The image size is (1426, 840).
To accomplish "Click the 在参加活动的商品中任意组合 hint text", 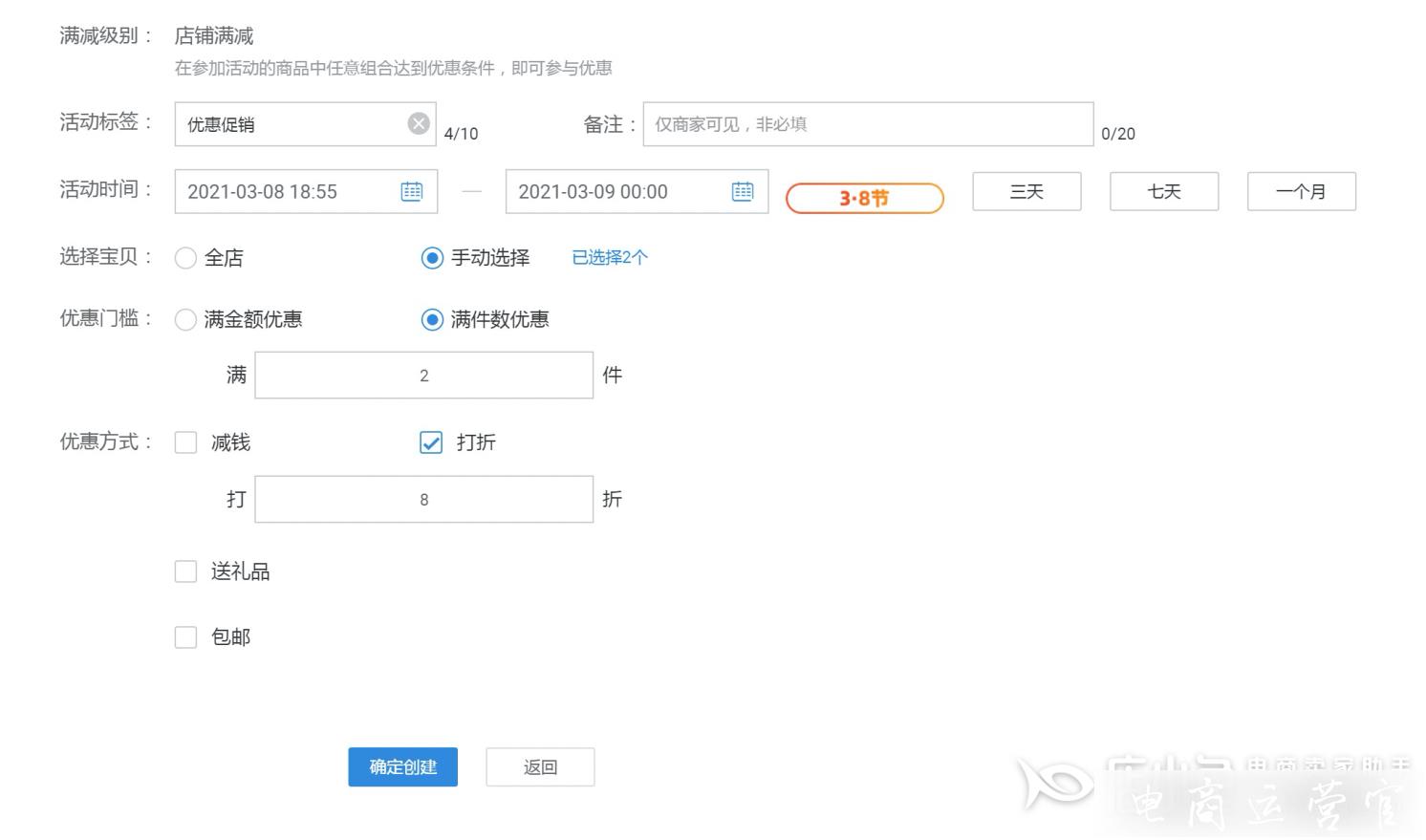I will 393,68.
